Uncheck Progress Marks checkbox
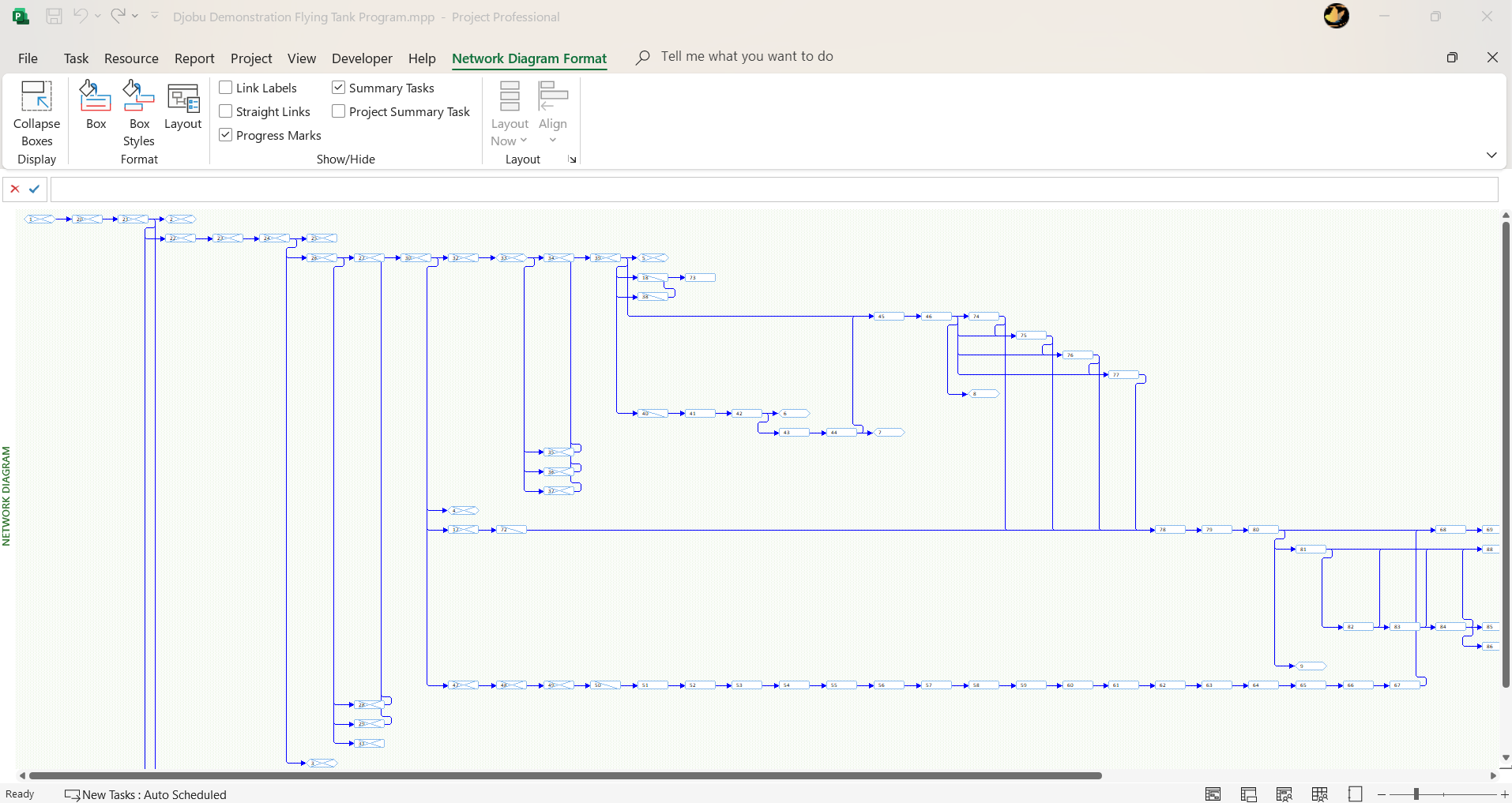 pos(226,135)
